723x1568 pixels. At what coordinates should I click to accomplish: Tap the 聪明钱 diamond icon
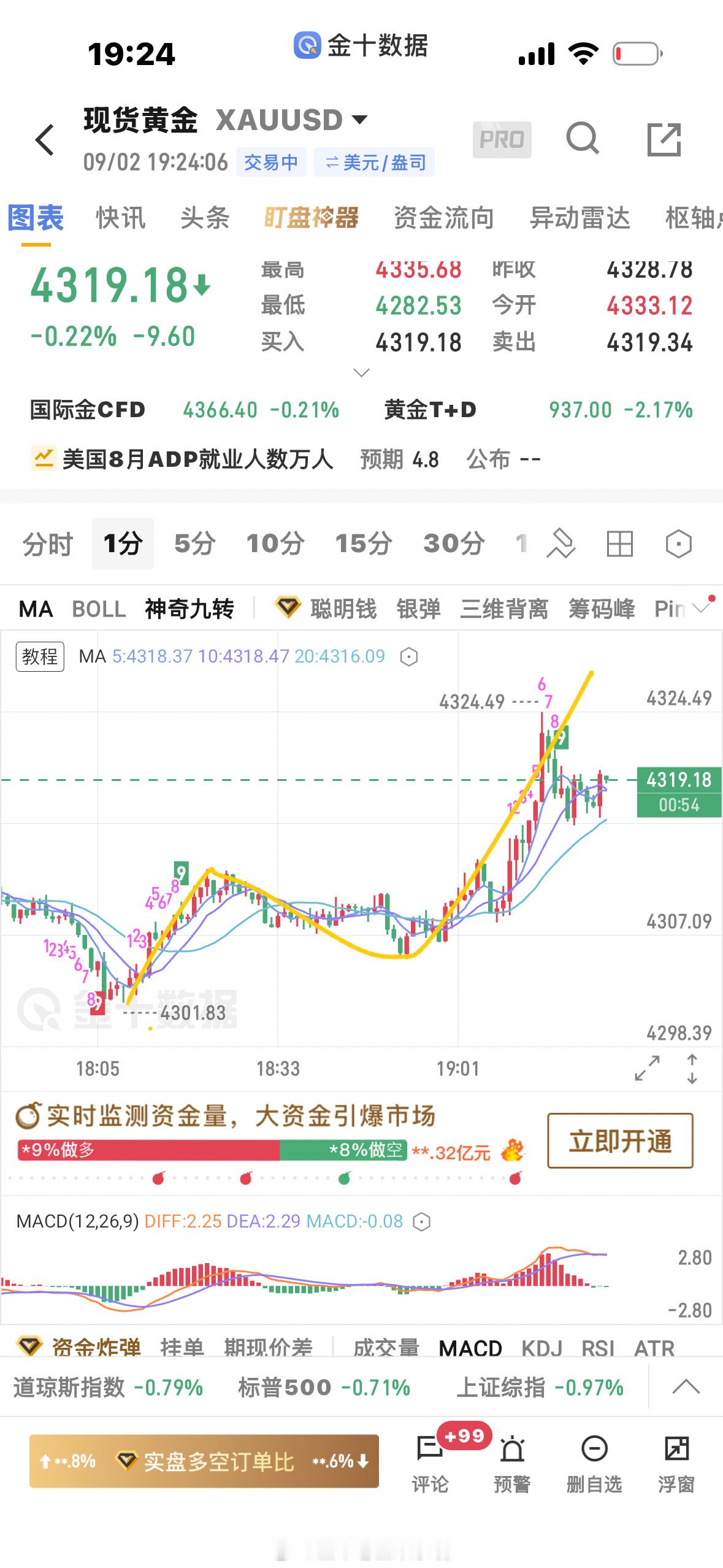[287, 608]
